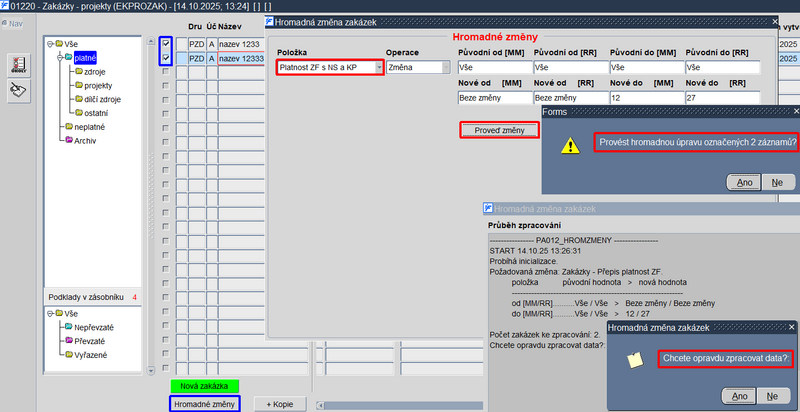Click Ne in the Forms dialog
800x412 pixels.
(777, 182)
